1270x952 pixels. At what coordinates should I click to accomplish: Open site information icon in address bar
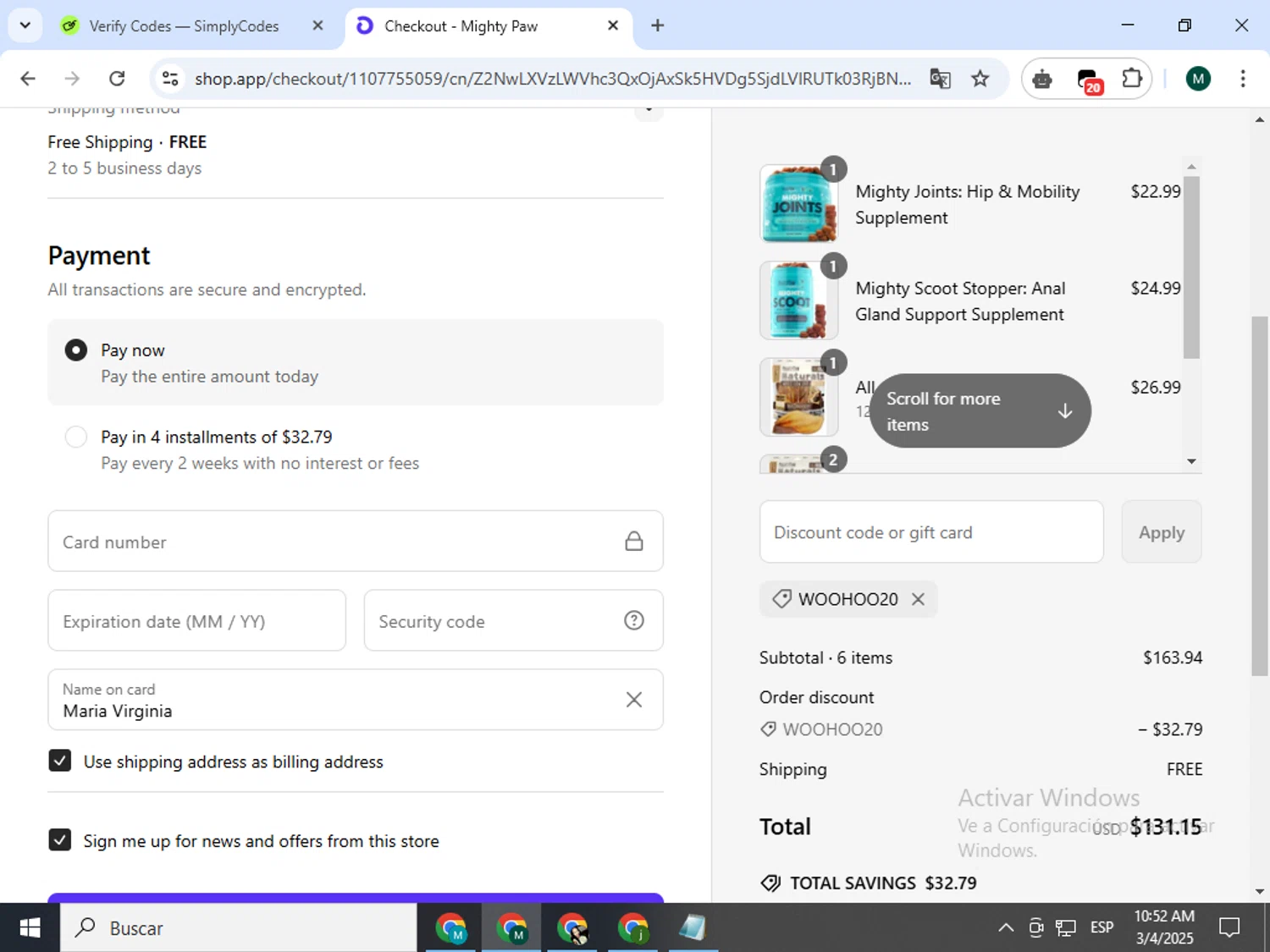(170, 79)
